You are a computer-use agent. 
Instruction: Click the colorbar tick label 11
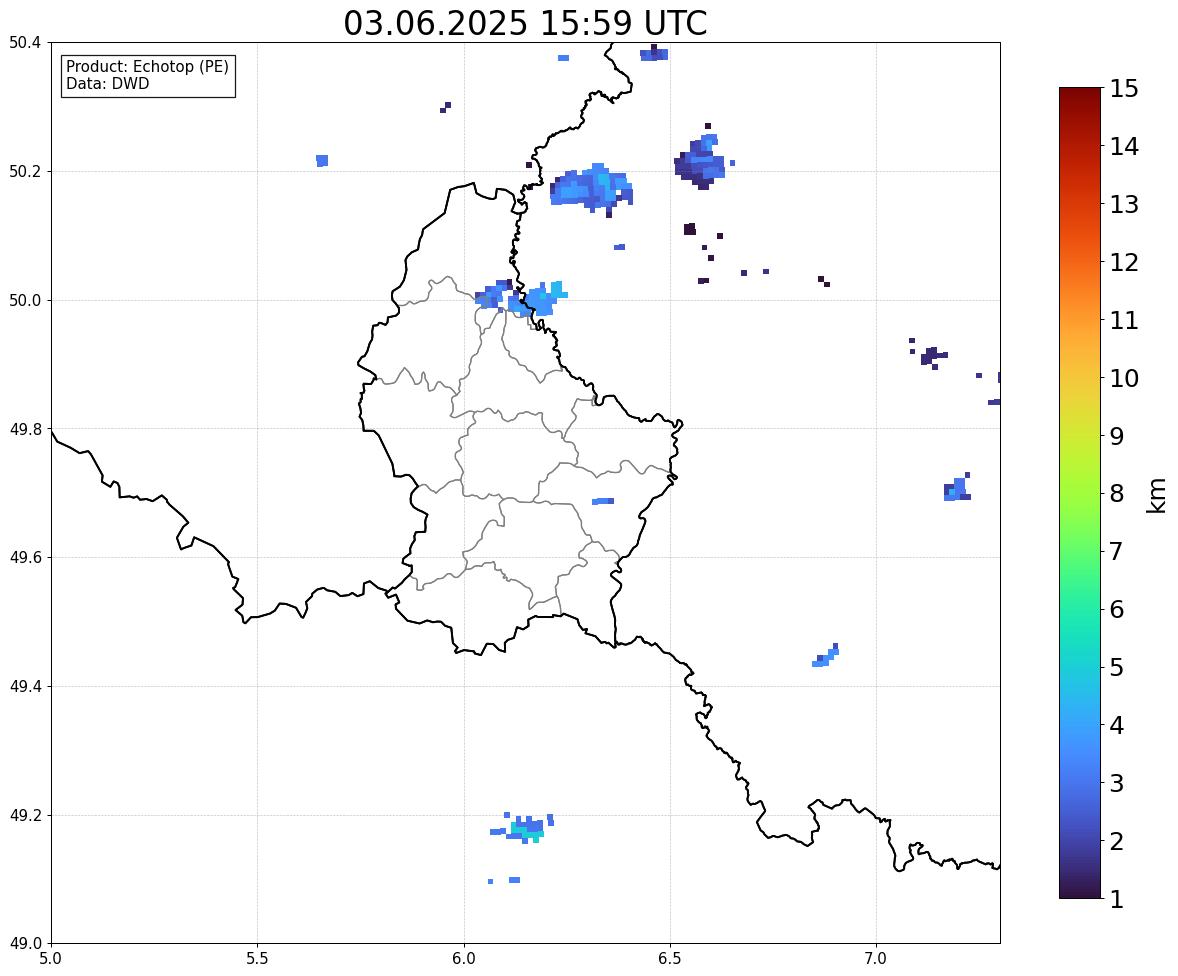(x=1124, y=320)
